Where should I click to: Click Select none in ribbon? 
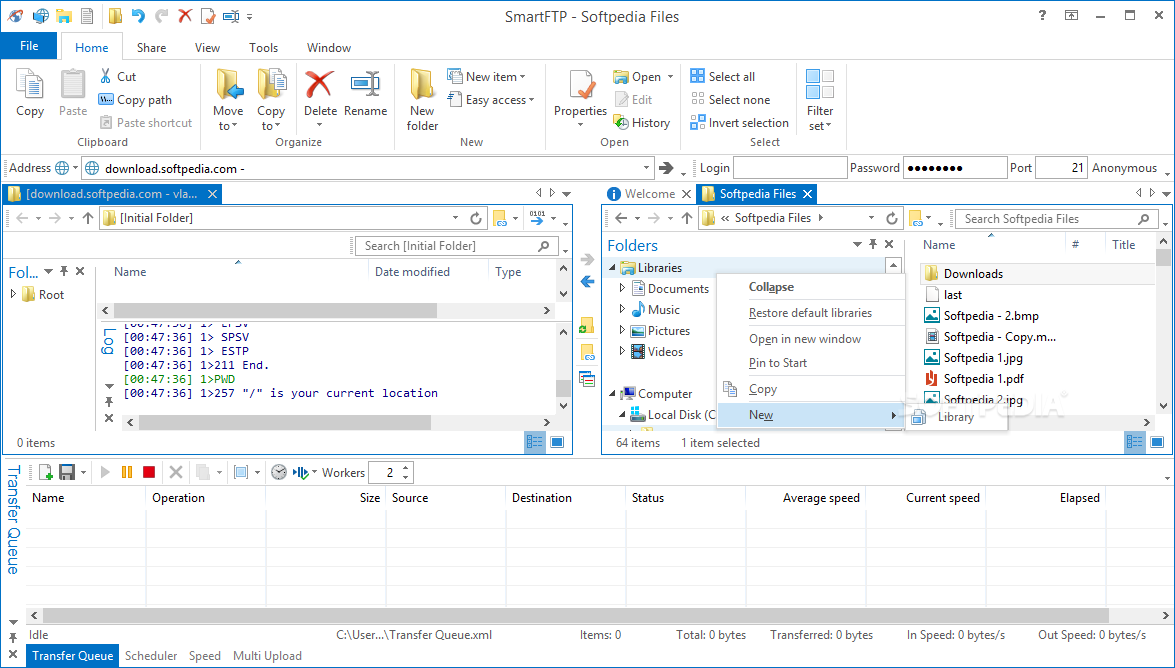tap(731, 99)
